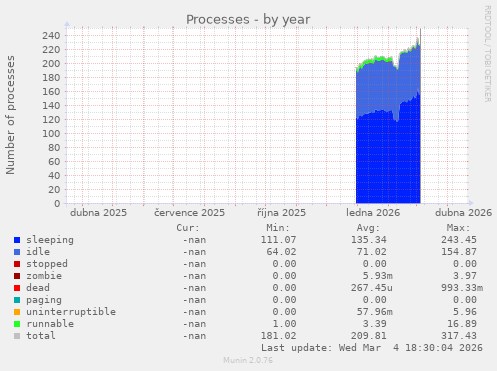Click the 'Number of processes' axis label

[10, 115]
